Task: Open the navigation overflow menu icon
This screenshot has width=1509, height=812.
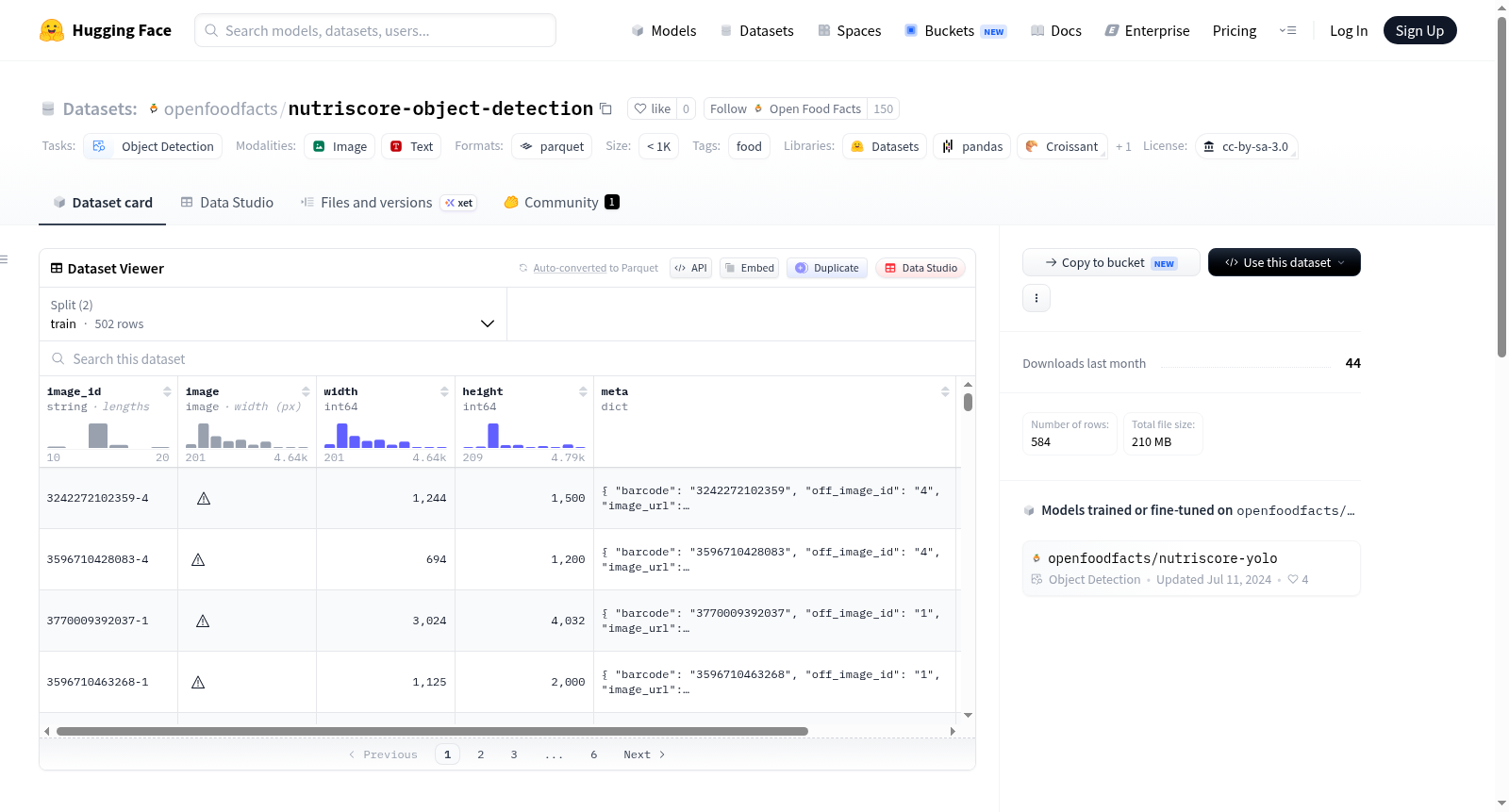Action: 1287,30
